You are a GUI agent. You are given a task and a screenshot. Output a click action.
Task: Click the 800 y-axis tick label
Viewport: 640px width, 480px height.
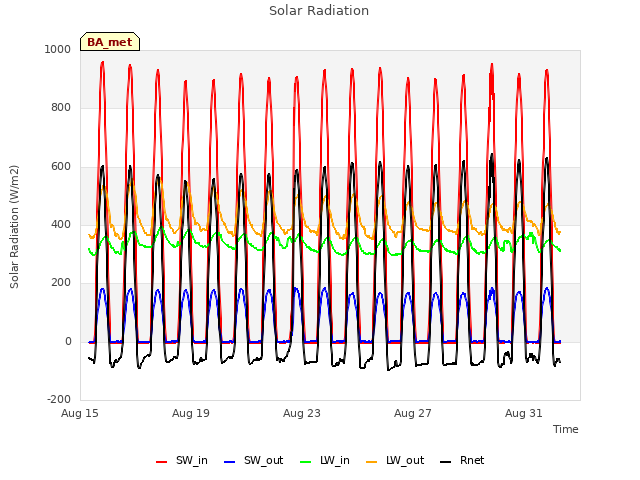tap(61, 108)
